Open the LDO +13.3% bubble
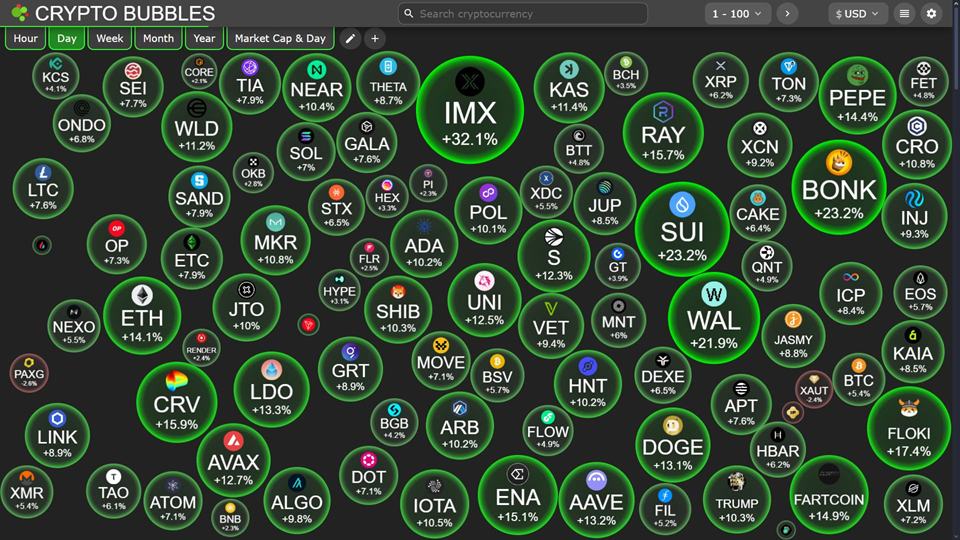This screenshot has height=540, width=960. click(271, 389)
